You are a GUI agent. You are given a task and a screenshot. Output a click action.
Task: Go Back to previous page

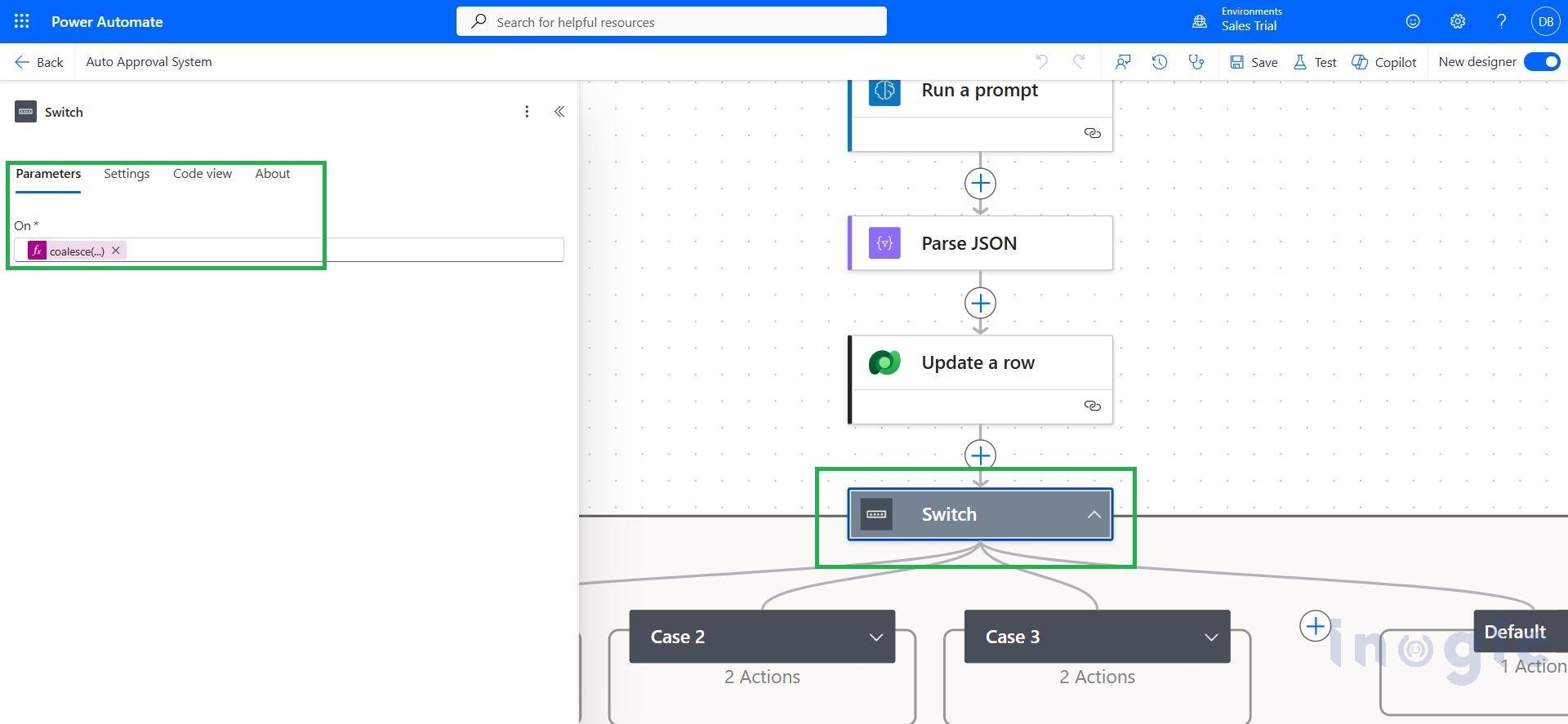38,62
